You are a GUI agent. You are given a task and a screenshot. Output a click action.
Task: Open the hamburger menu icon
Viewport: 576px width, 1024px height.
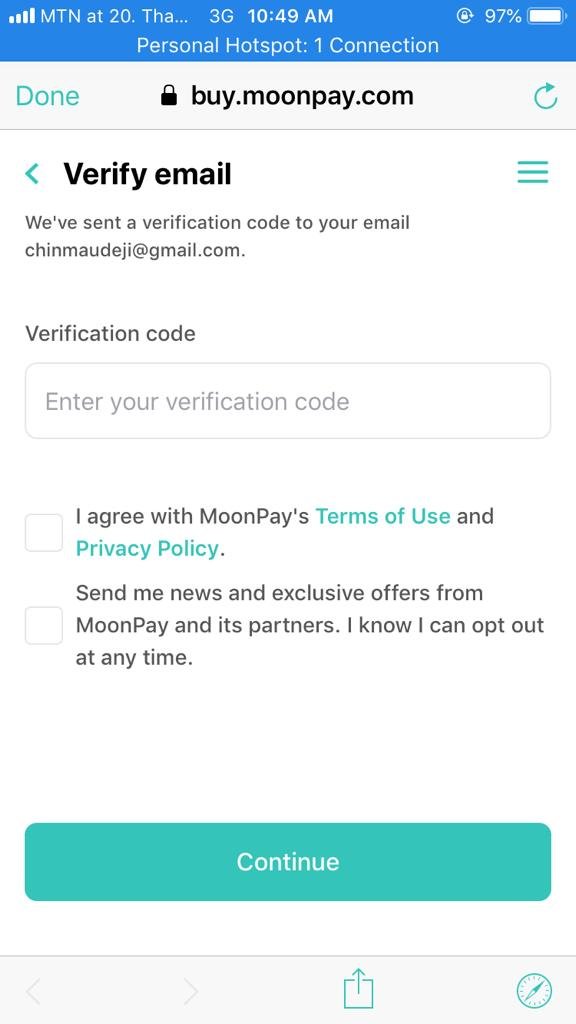click(x=533, y=172)
